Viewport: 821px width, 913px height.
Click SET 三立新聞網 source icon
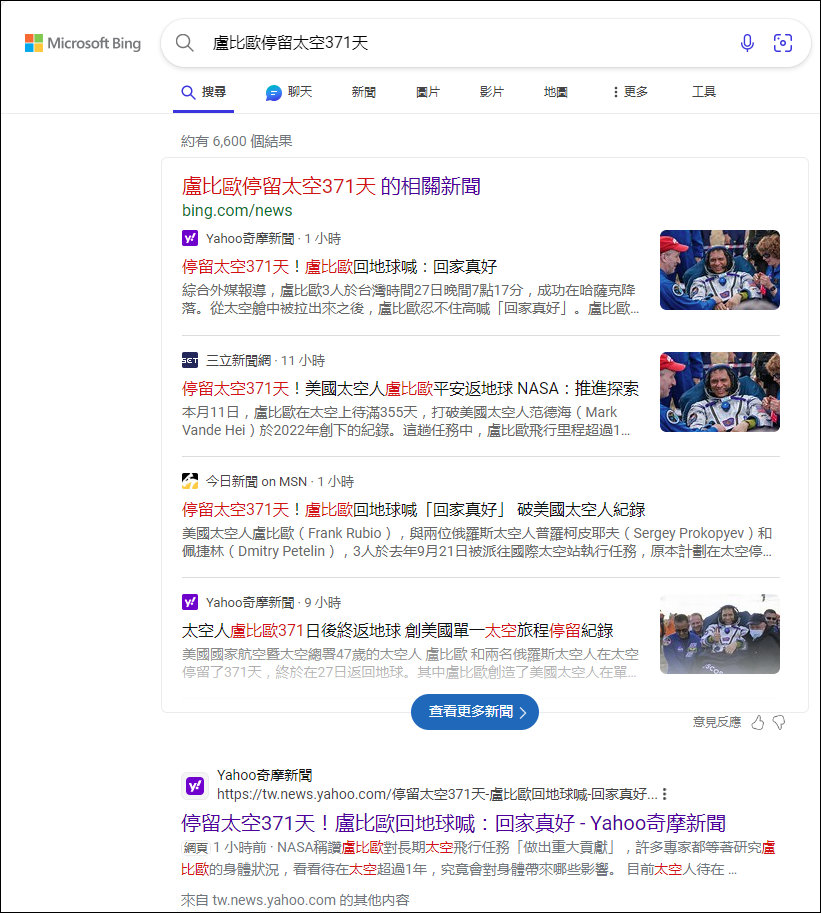(190, 360)
